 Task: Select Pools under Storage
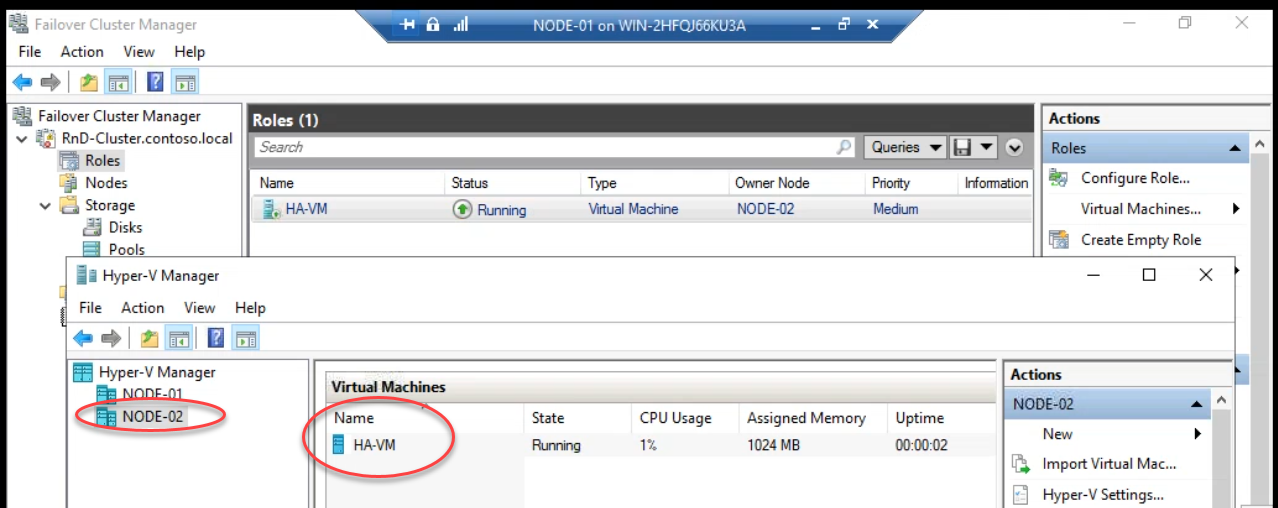tap(126, 250)
